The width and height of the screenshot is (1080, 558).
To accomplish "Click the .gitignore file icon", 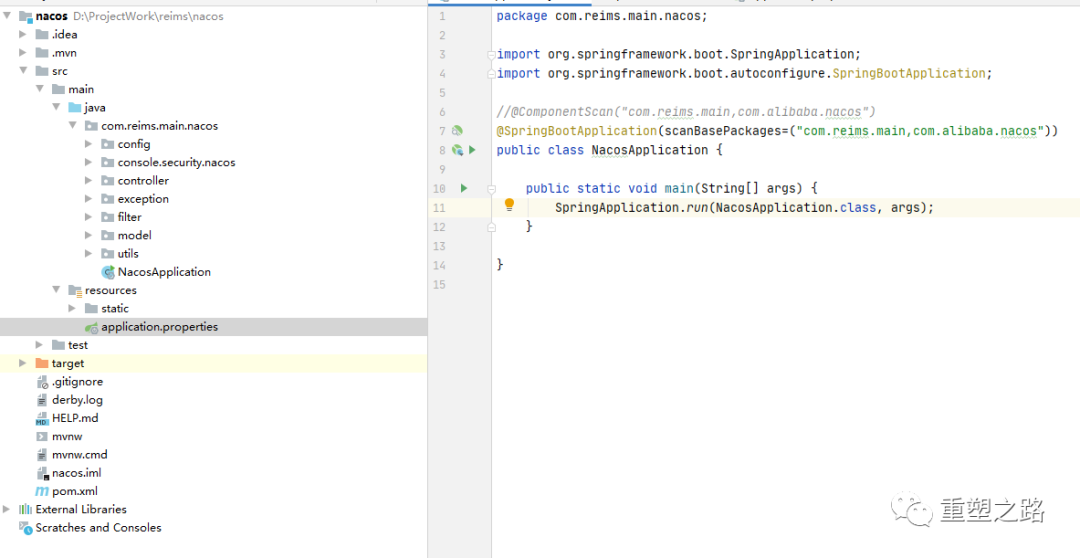I will [42, 382].
